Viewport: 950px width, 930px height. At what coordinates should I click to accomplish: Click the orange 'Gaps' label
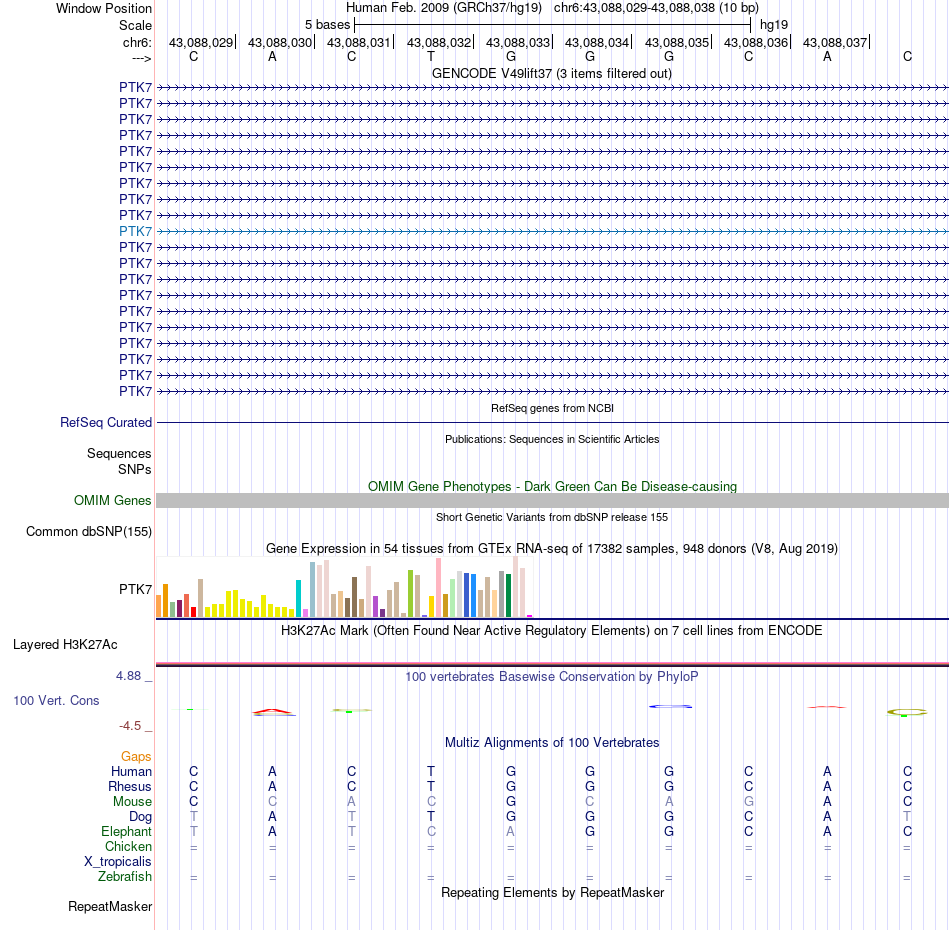tap(136, 756)
